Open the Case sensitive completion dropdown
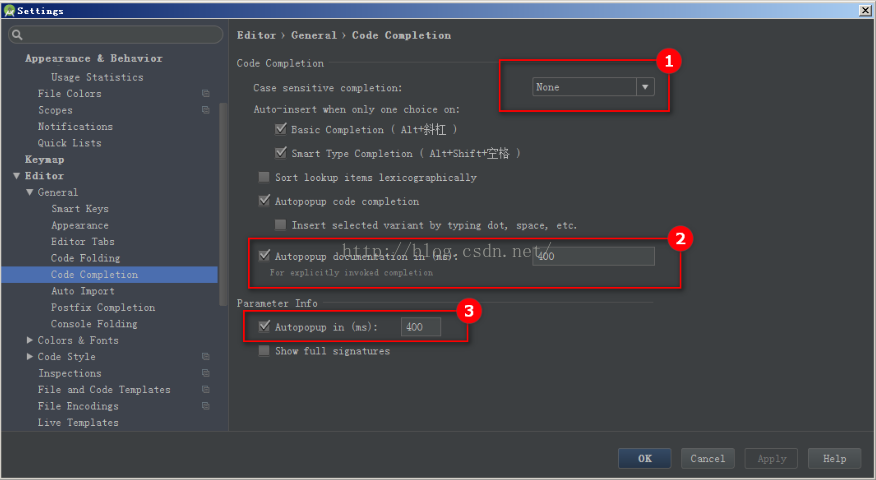Screen dimensions: 876x480 645,87
